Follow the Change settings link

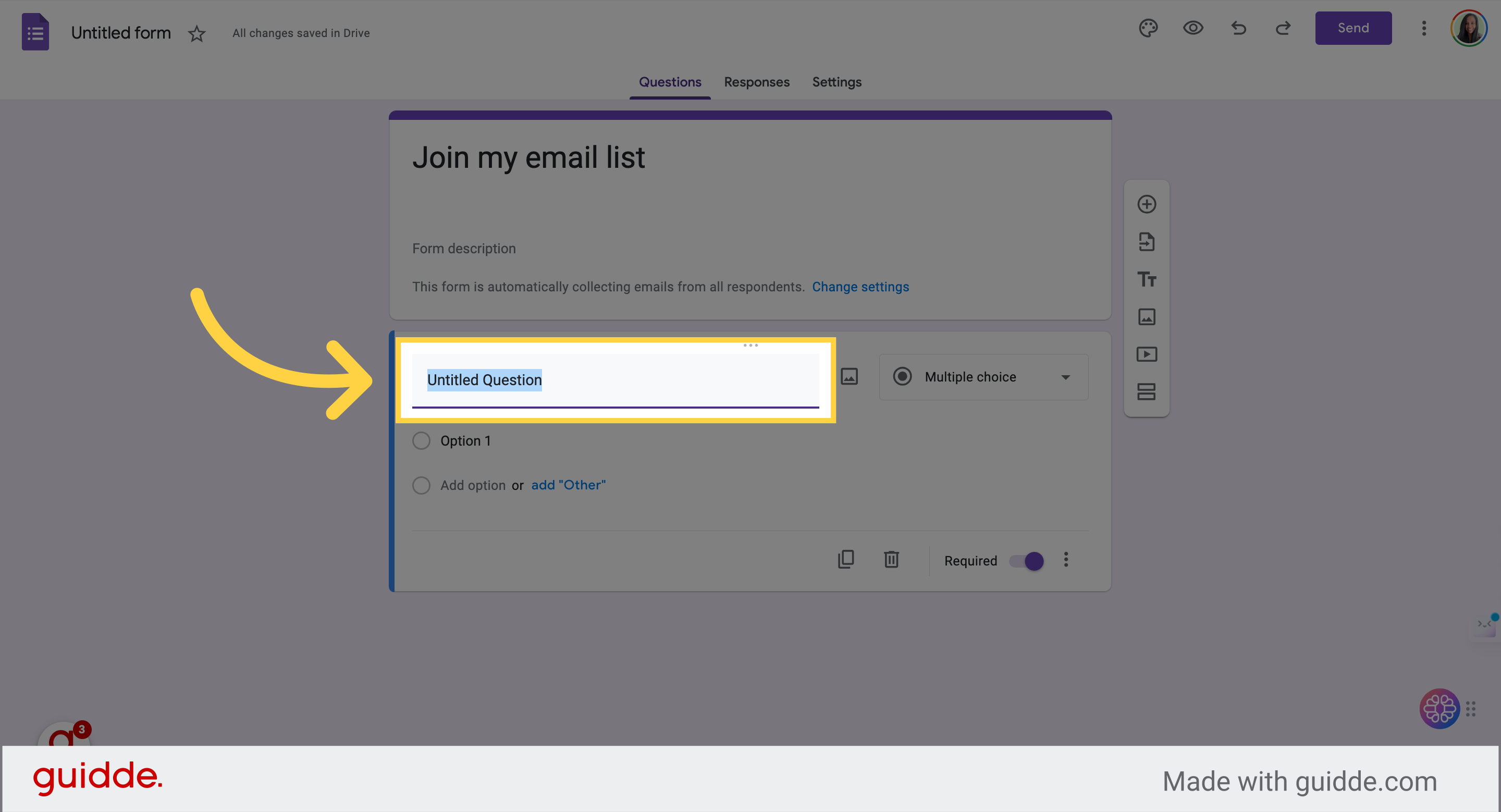pos(860,287)
